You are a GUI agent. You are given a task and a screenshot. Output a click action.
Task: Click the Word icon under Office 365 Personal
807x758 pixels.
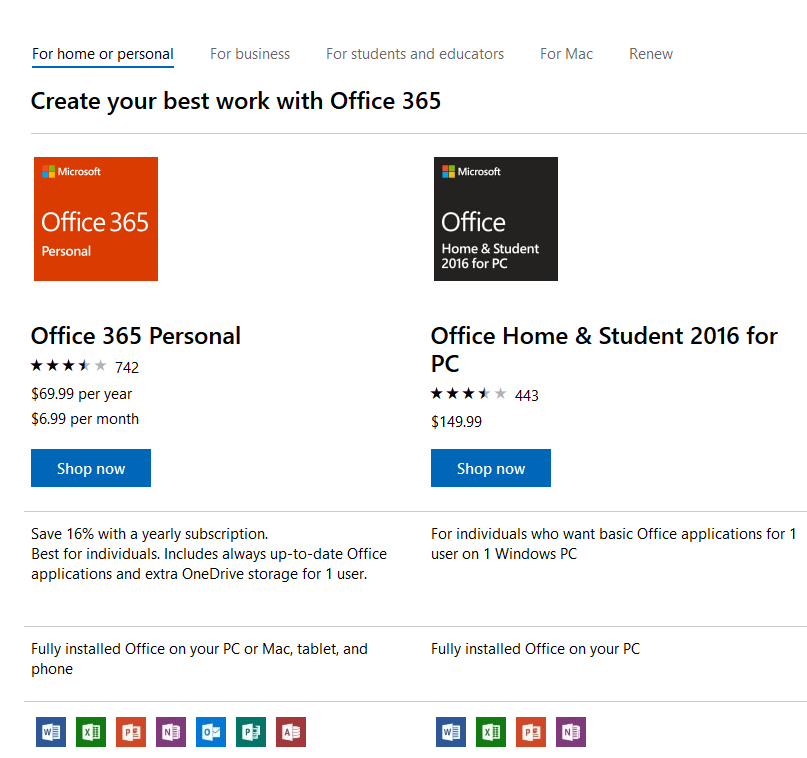coord(51,731)
